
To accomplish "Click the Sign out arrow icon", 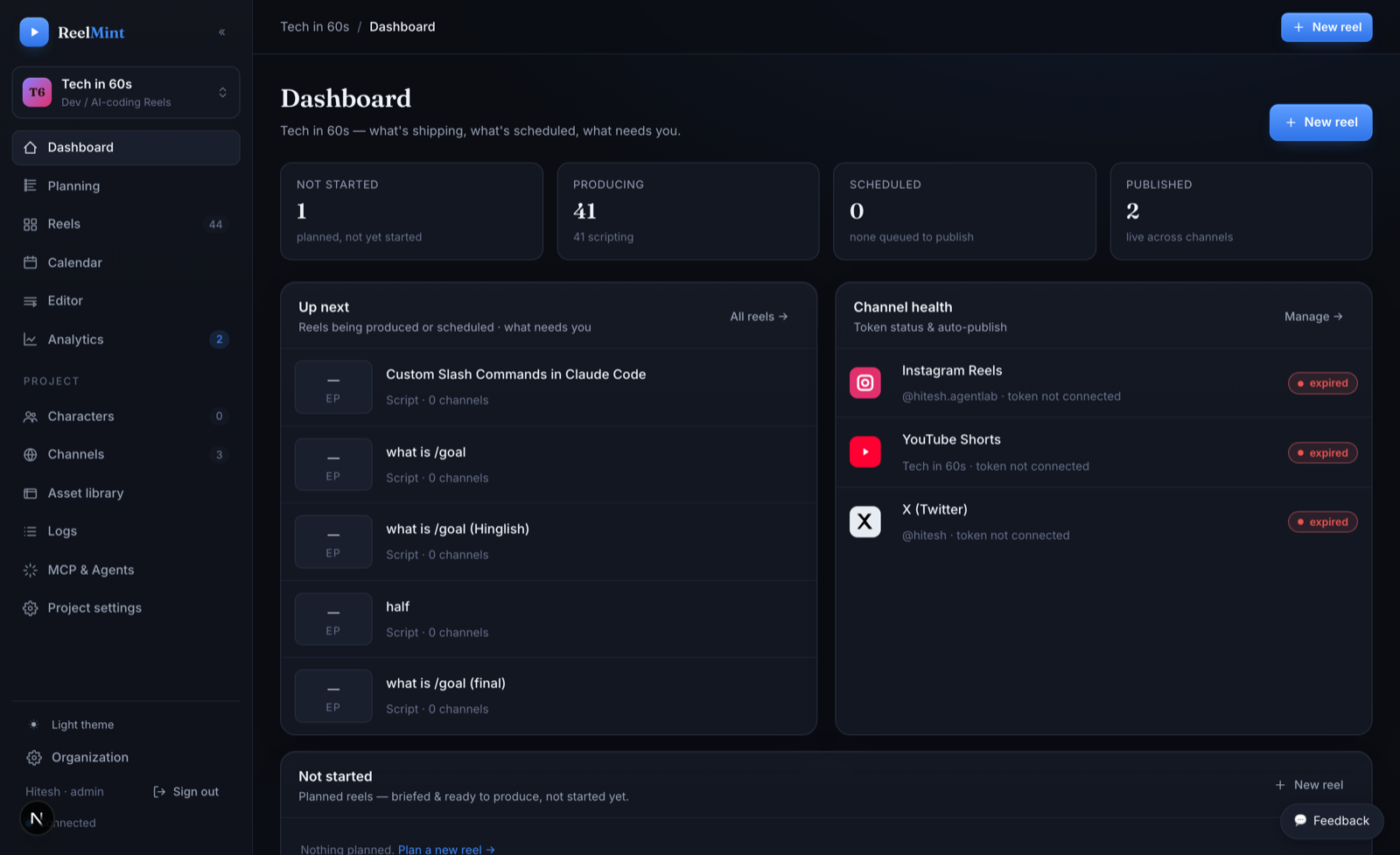I will point(159,792).
